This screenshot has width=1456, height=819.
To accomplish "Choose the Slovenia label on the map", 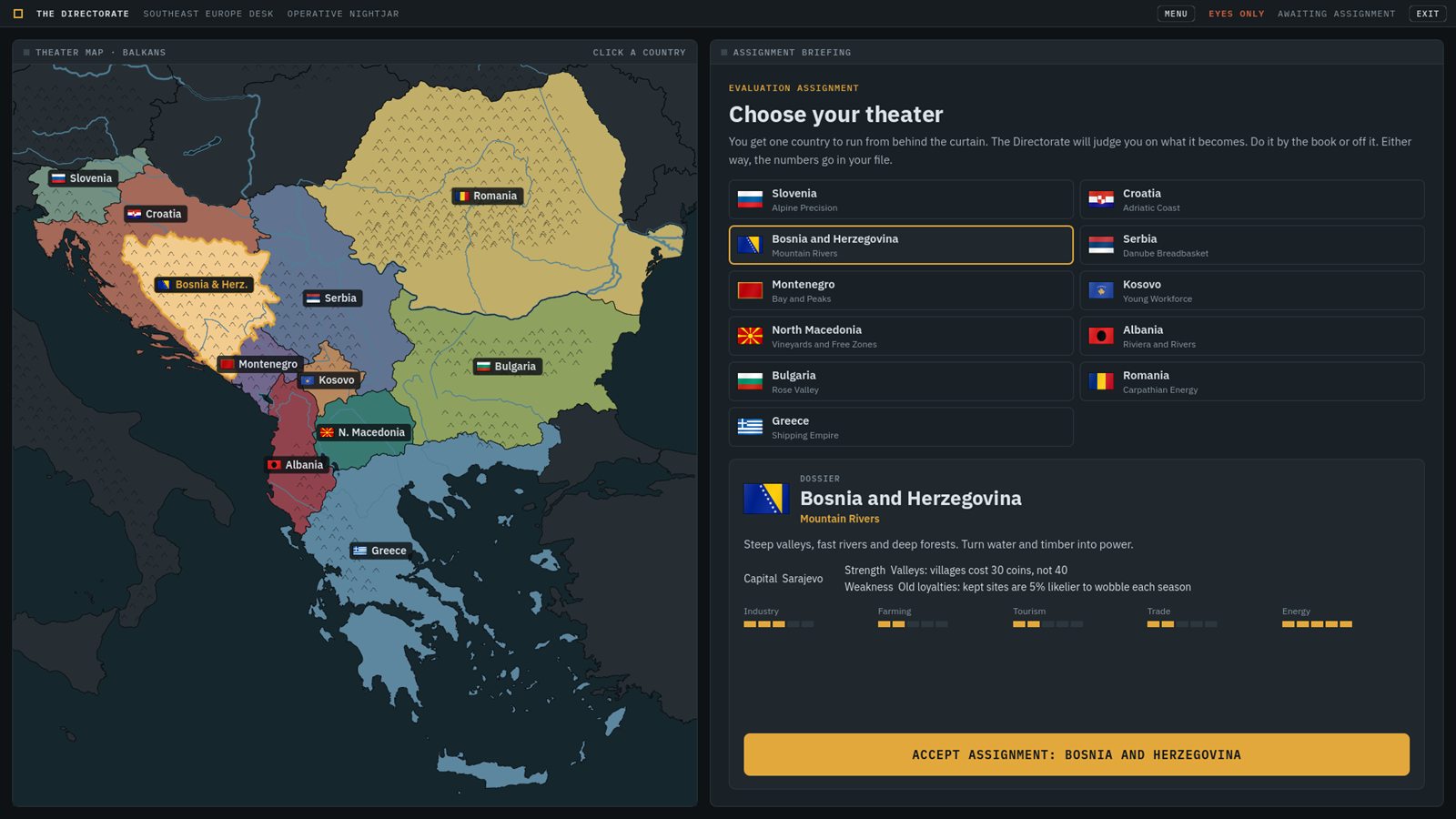I will [x=83, y=178].
